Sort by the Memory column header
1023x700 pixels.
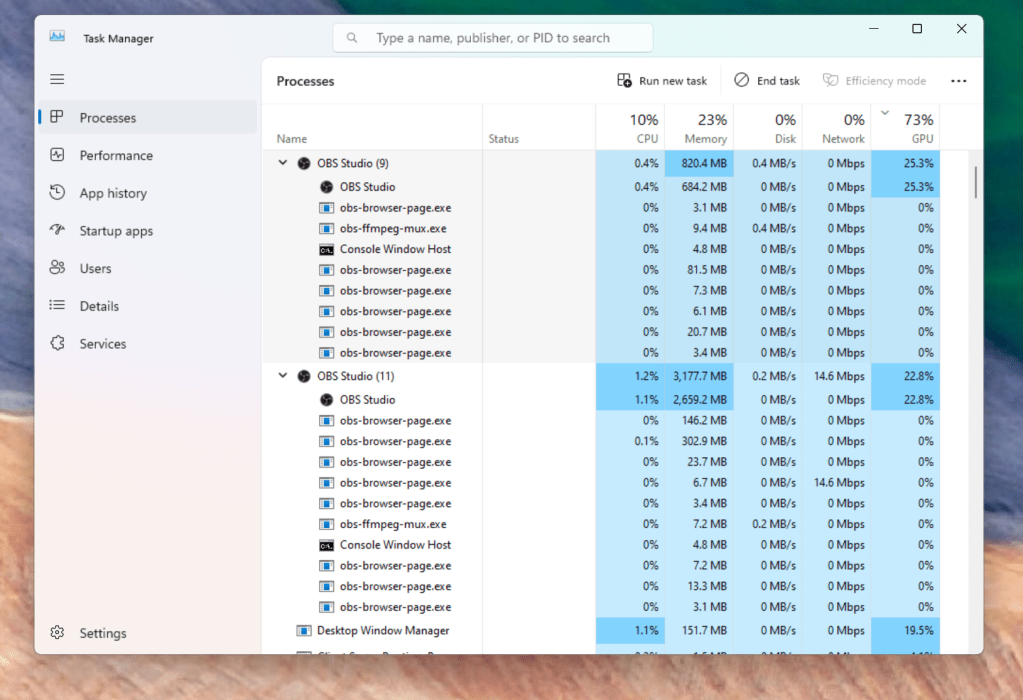(x=699, y=127)
